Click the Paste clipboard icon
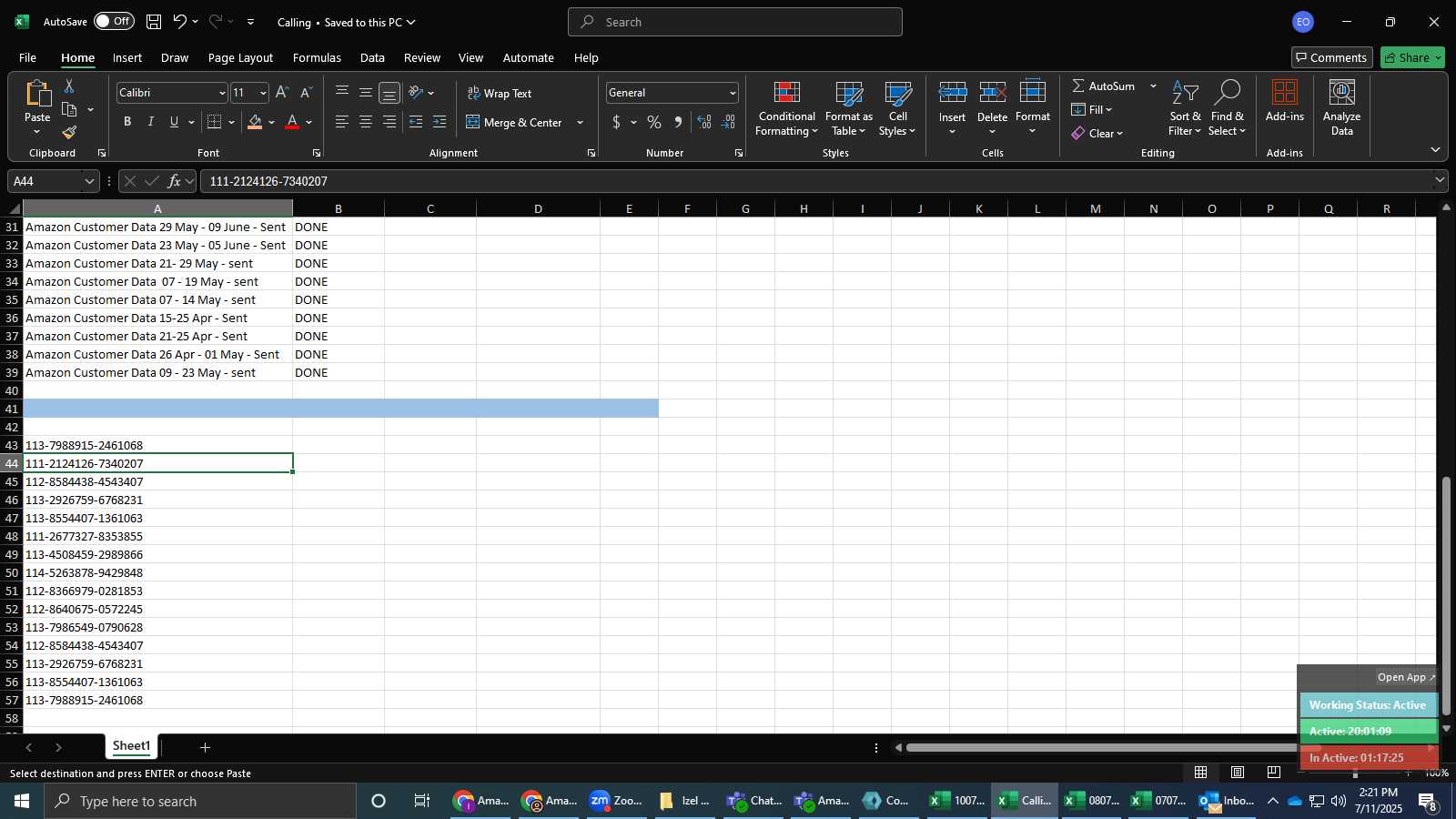The width and height of the screenshot is (1456, 819). [x=37, y=93]
